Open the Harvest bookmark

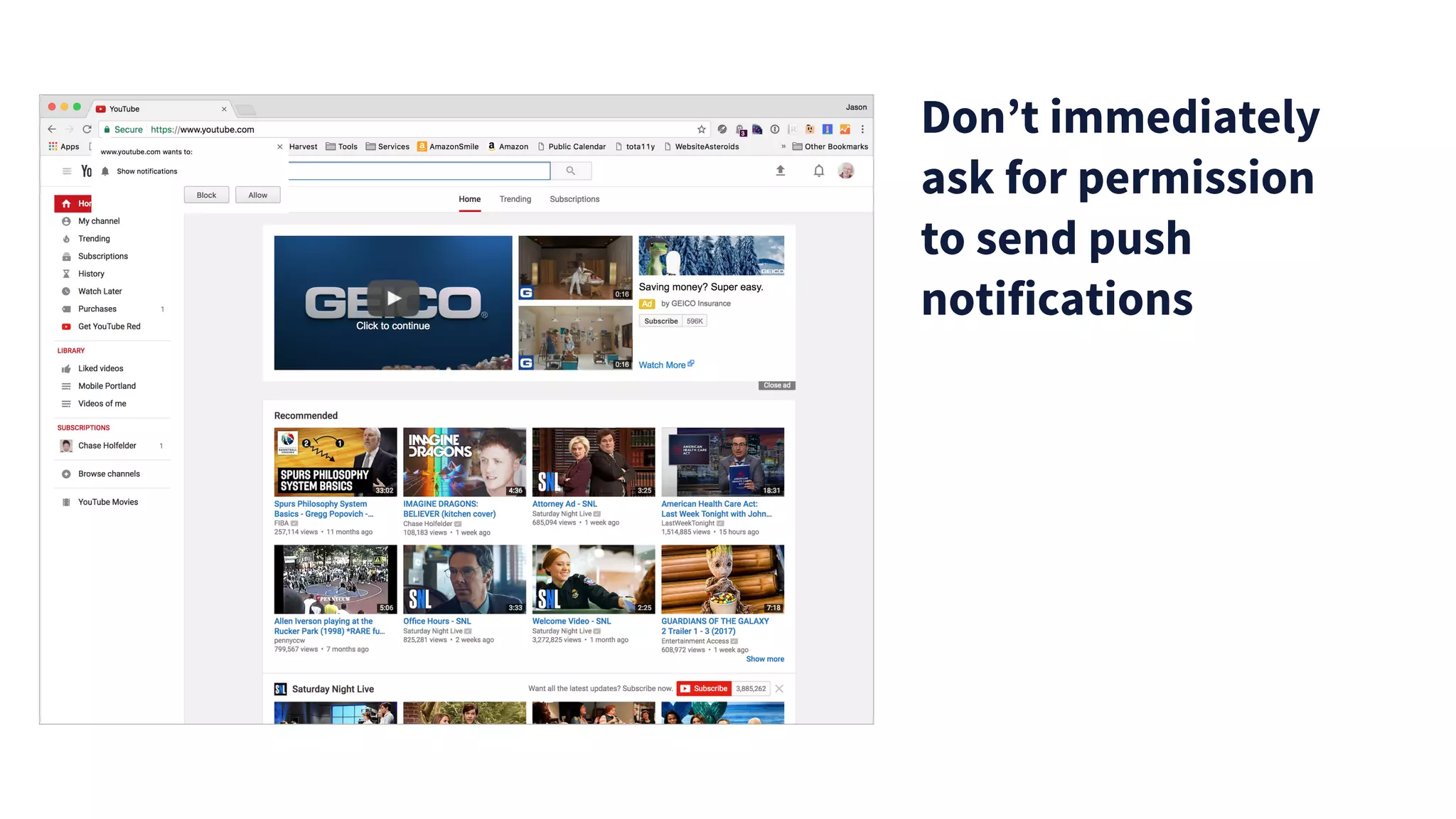tap(303, 146)
